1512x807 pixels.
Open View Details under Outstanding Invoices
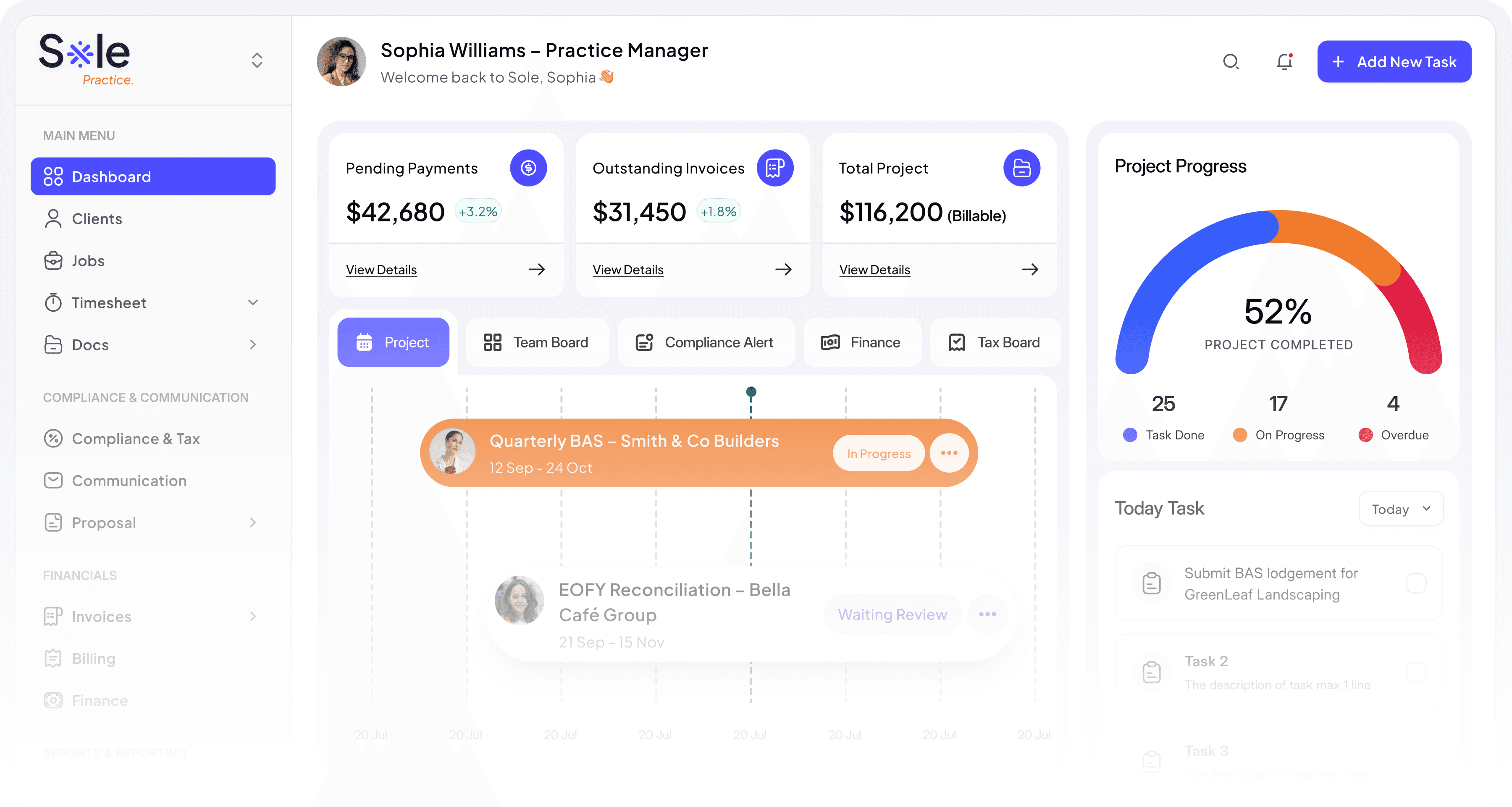point(628,270)
